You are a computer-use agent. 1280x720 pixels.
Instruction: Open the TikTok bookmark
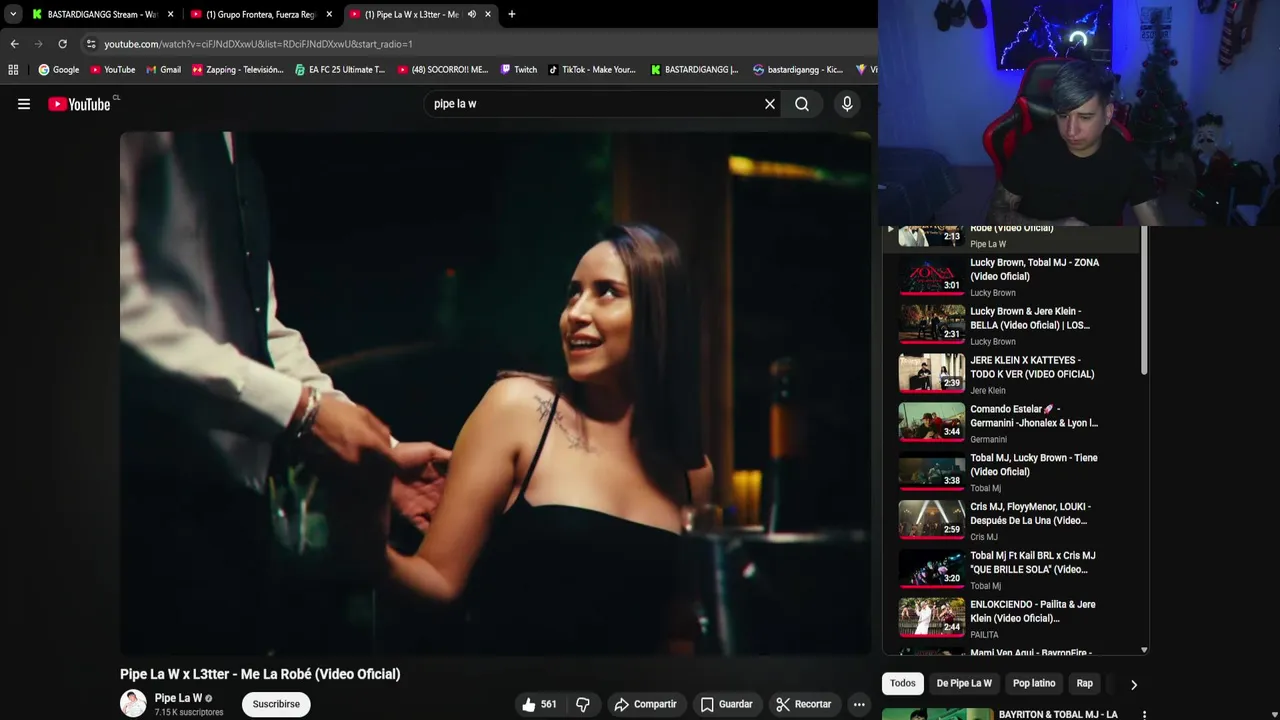592,70
